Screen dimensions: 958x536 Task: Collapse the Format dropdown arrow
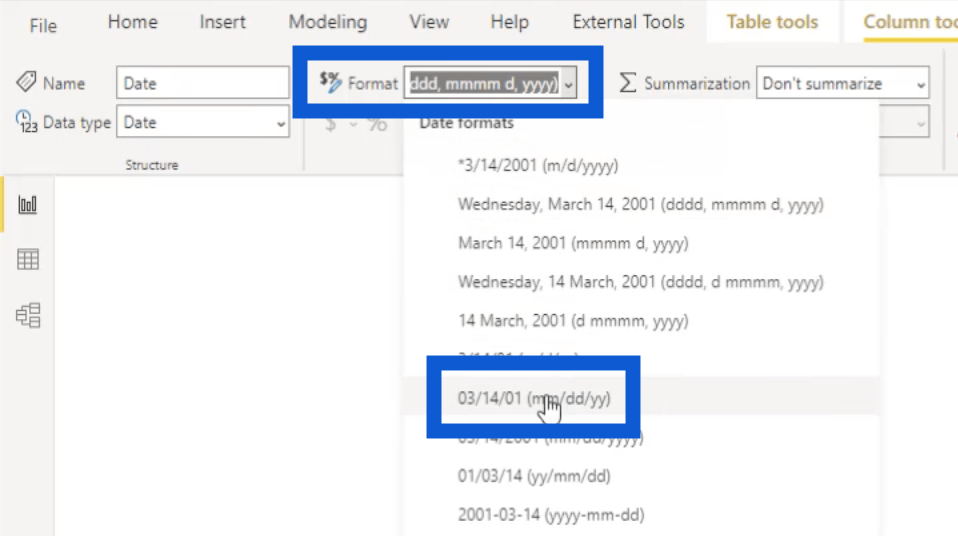[x=569, y=84]
